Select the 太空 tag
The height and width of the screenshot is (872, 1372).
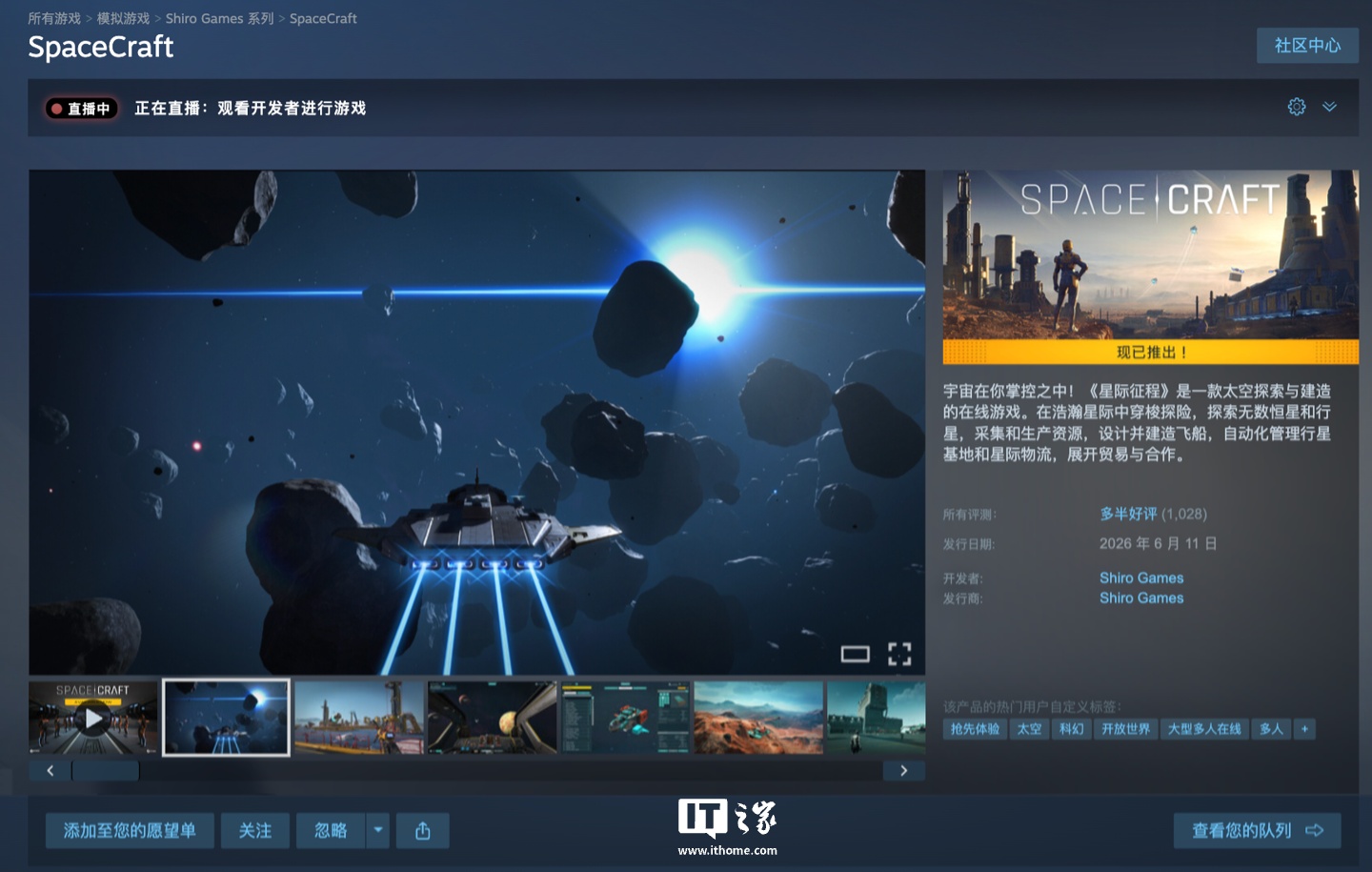pyautogui.click(x=1029, y=729)
